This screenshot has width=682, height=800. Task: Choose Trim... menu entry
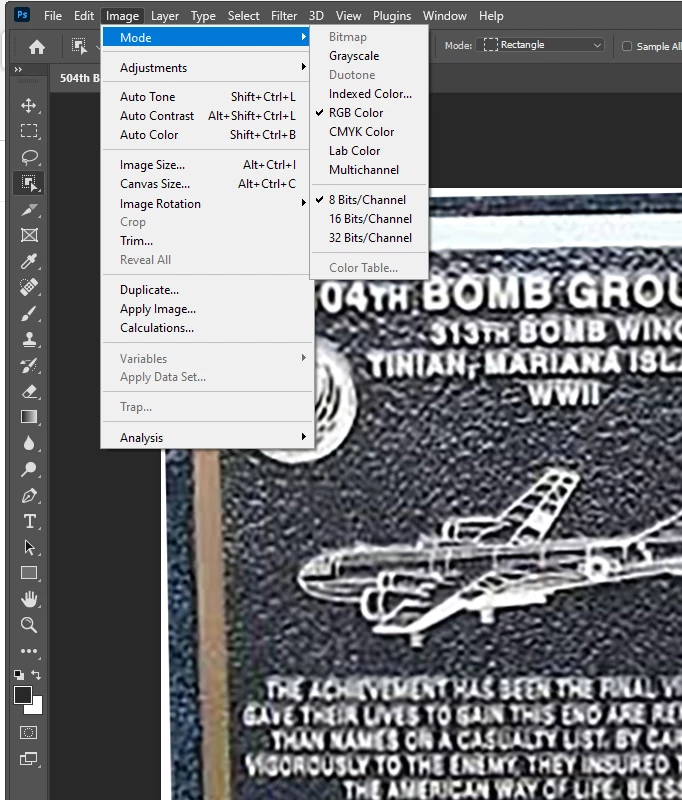[x=206, y=241]
